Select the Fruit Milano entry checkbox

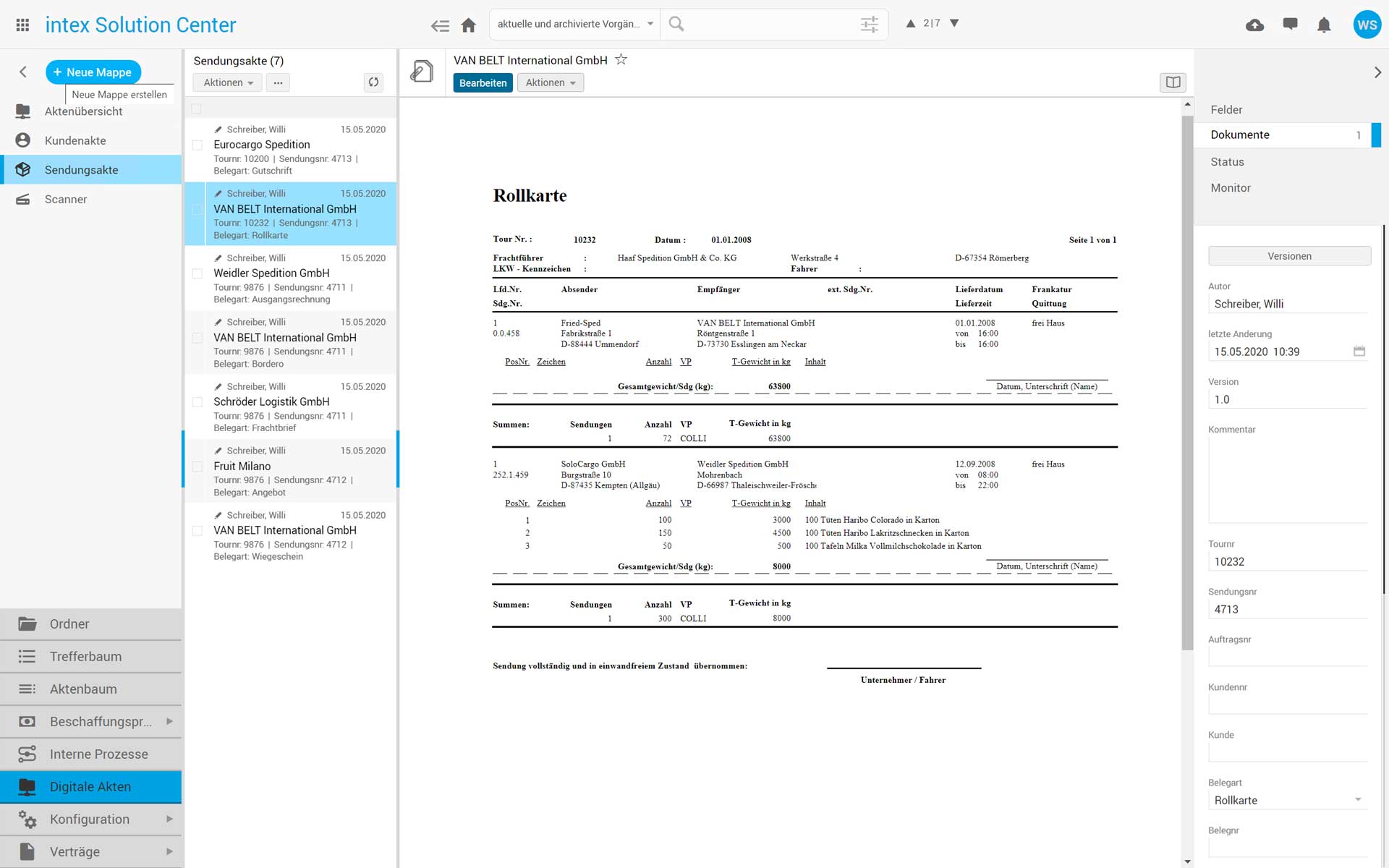point(197,467)
